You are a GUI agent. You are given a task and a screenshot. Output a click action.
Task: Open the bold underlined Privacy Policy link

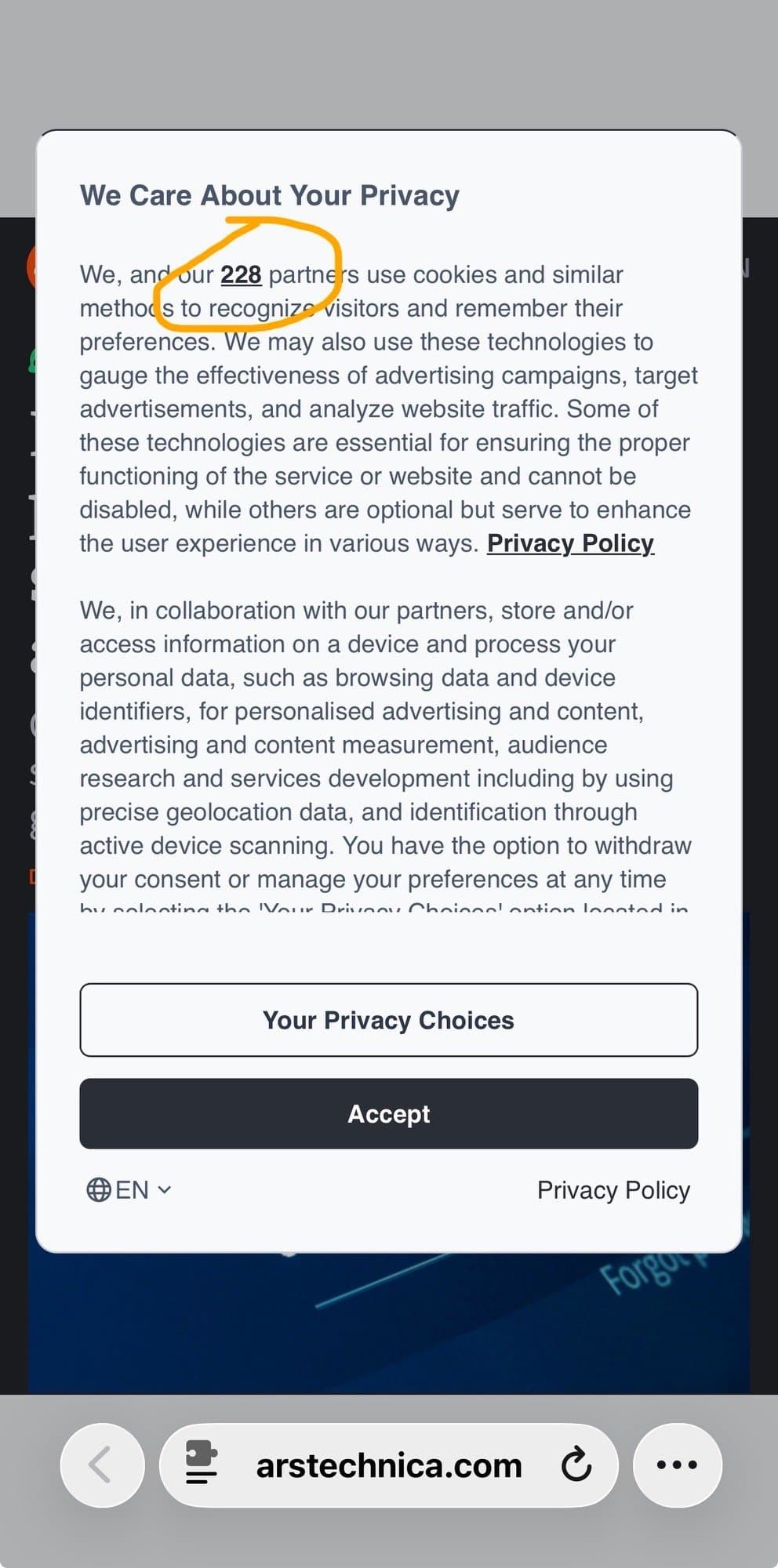coord(570,543)
